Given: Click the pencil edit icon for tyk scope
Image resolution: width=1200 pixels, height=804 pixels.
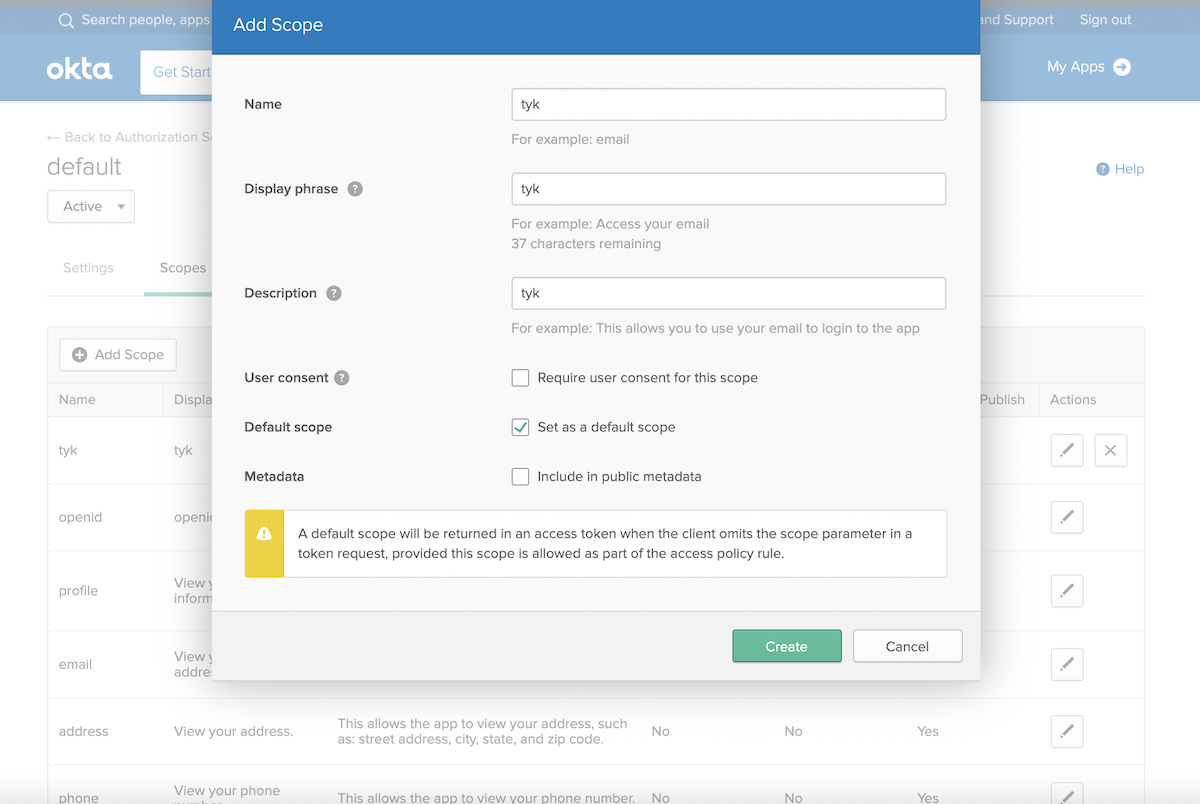Looking at the screenshot, I should pos(1067,451).
